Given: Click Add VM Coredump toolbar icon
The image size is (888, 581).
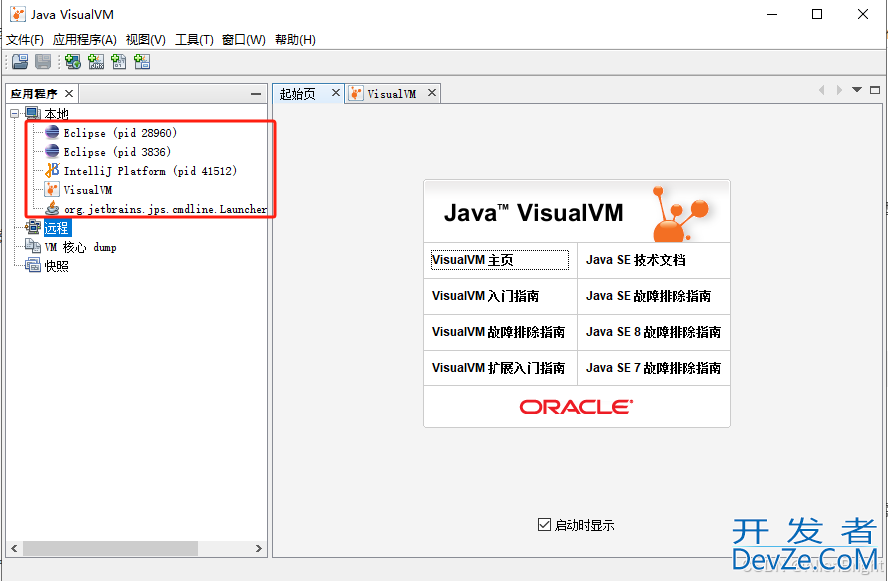Looking at the screenshot, I should (118, 62).
